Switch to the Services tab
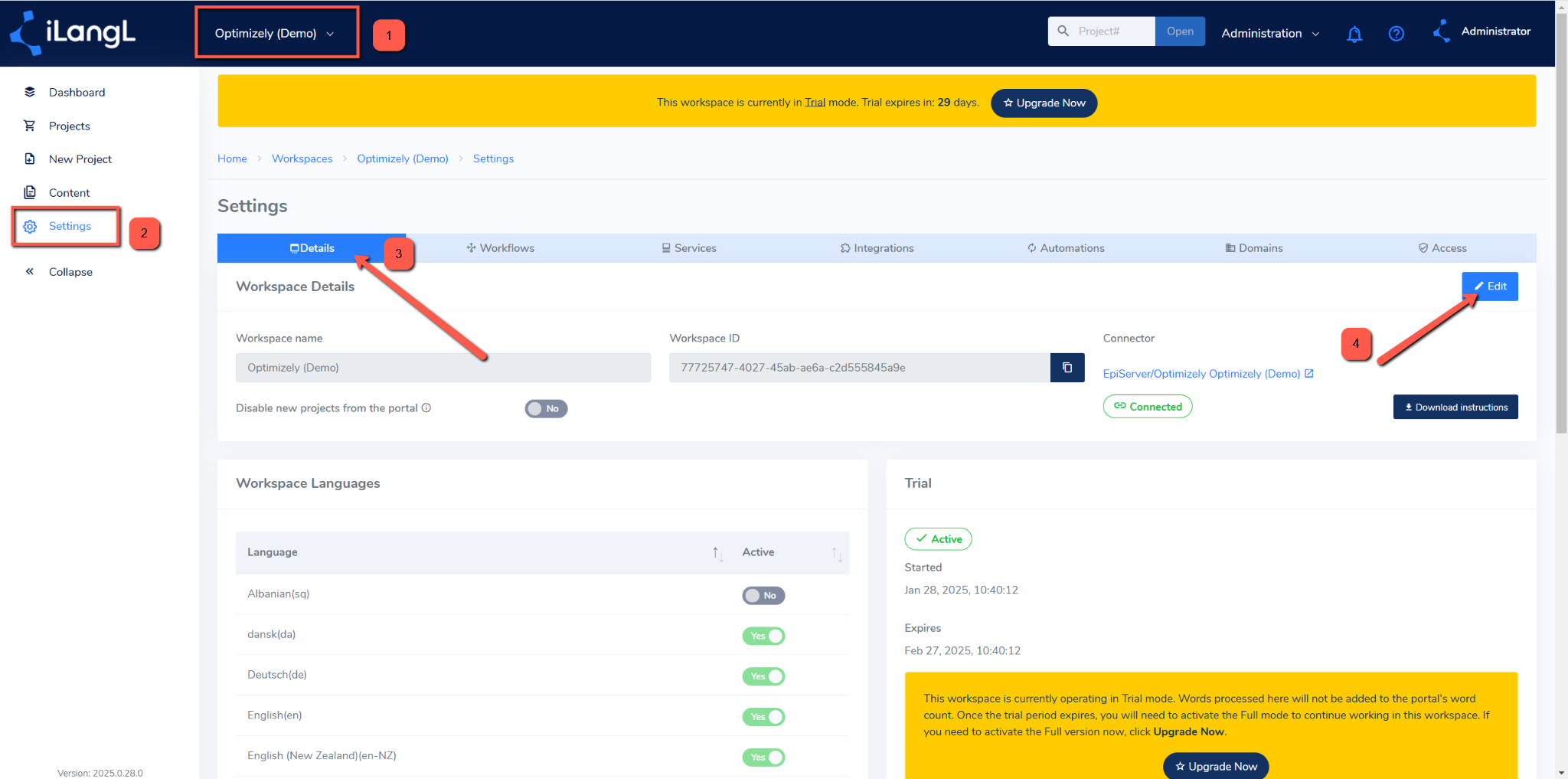 click(x=689, y=248)
